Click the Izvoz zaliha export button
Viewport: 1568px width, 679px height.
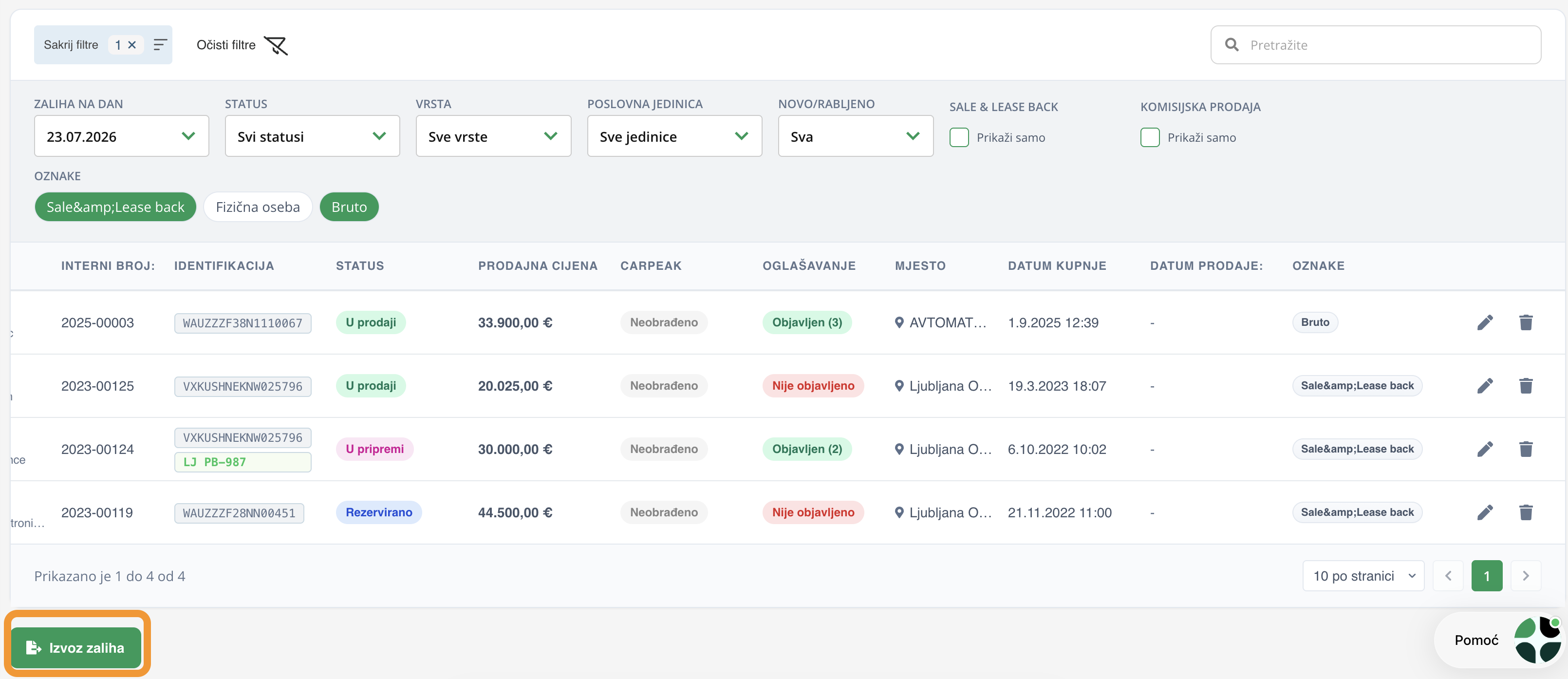pyautogui.click(x=76, y=648)
